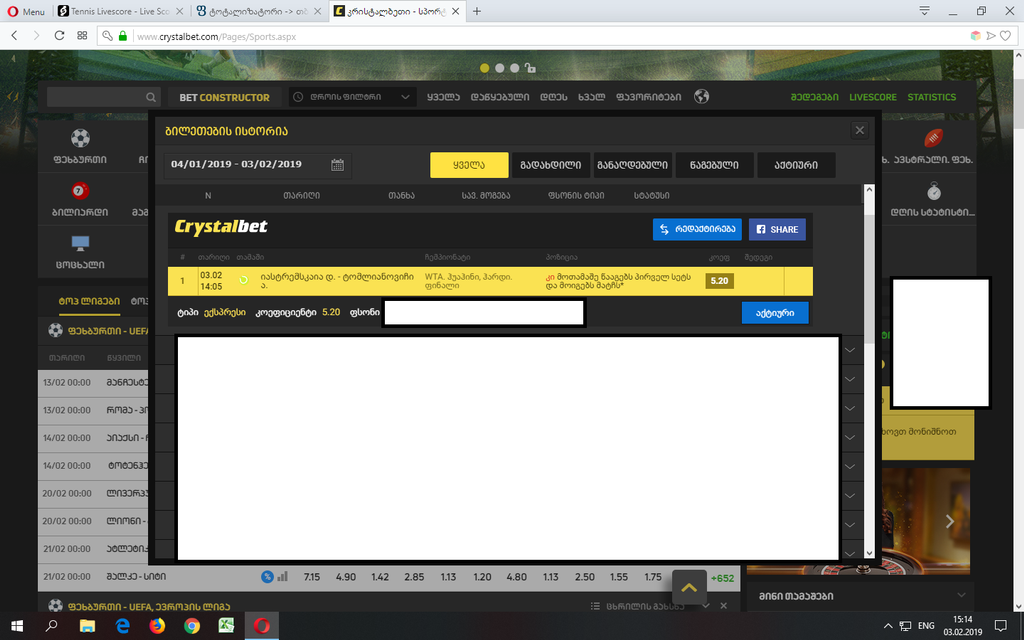Click the pending status circle icon in bet row
The width and height of the screenshot is (1024, 640).
pyautogui.click(x=244, y=280)
